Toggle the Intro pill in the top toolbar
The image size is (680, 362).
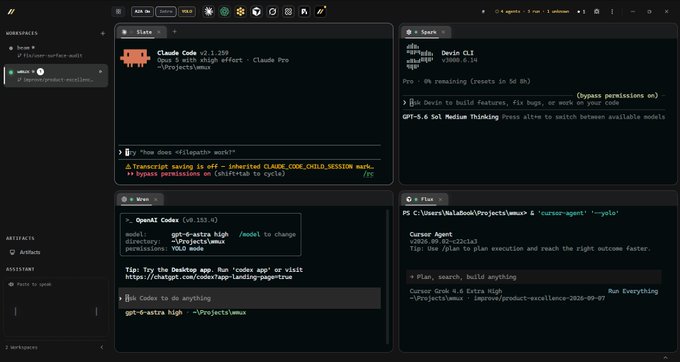point(166,12)
